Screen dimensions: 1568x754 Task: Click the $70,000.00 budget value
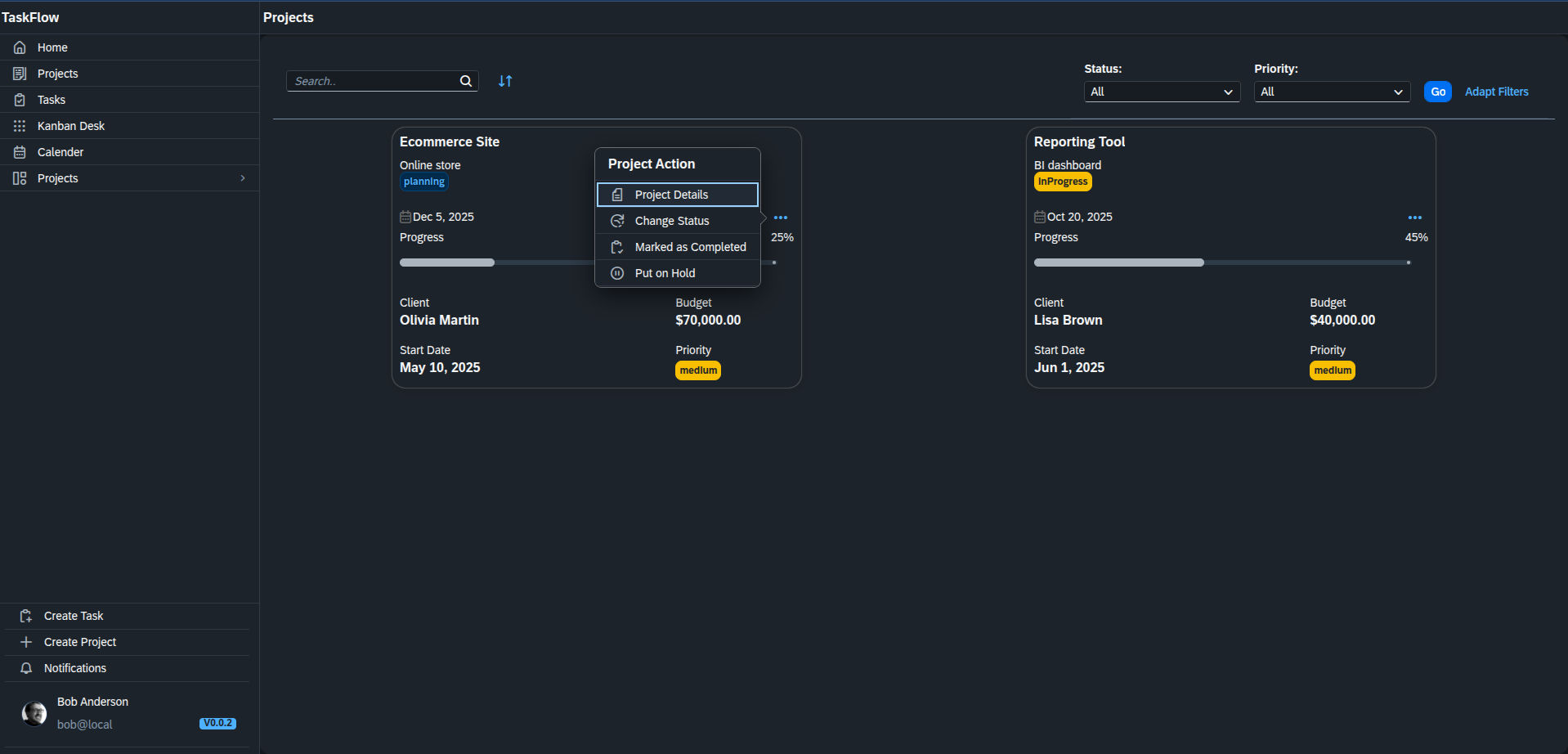708,320
